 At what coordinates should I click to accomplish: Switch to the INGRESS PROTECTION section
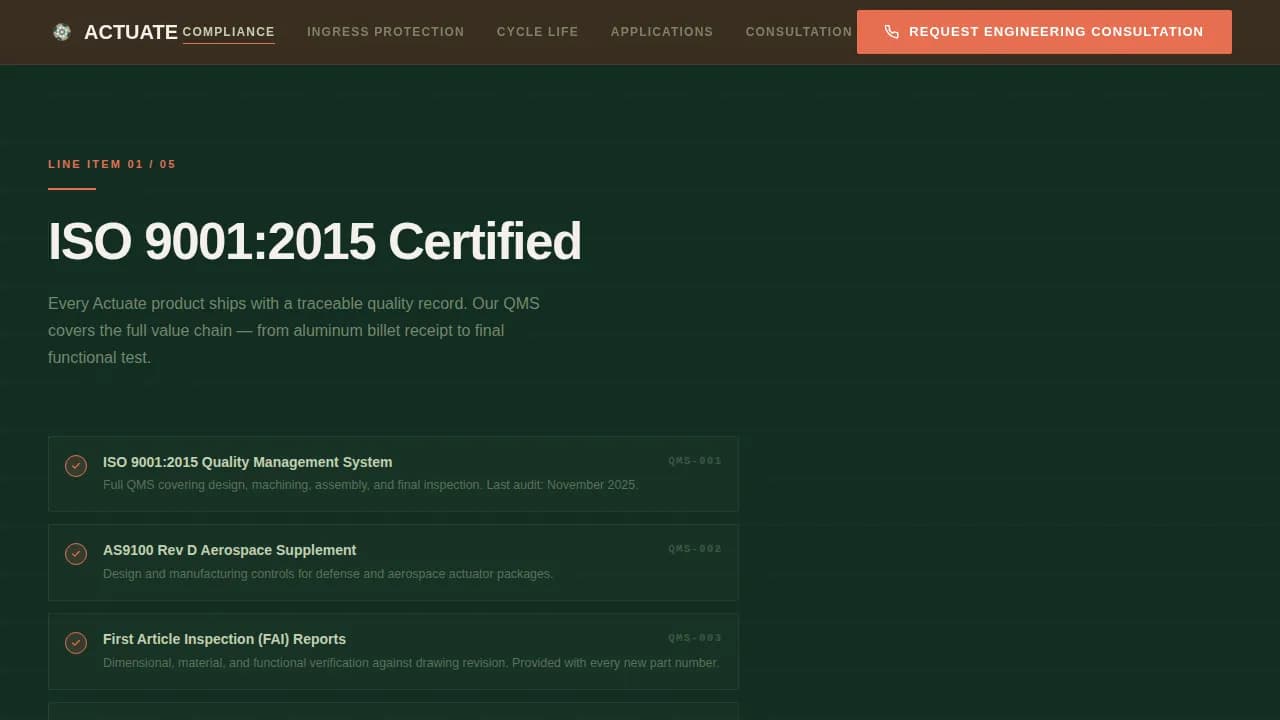(386, 31)
